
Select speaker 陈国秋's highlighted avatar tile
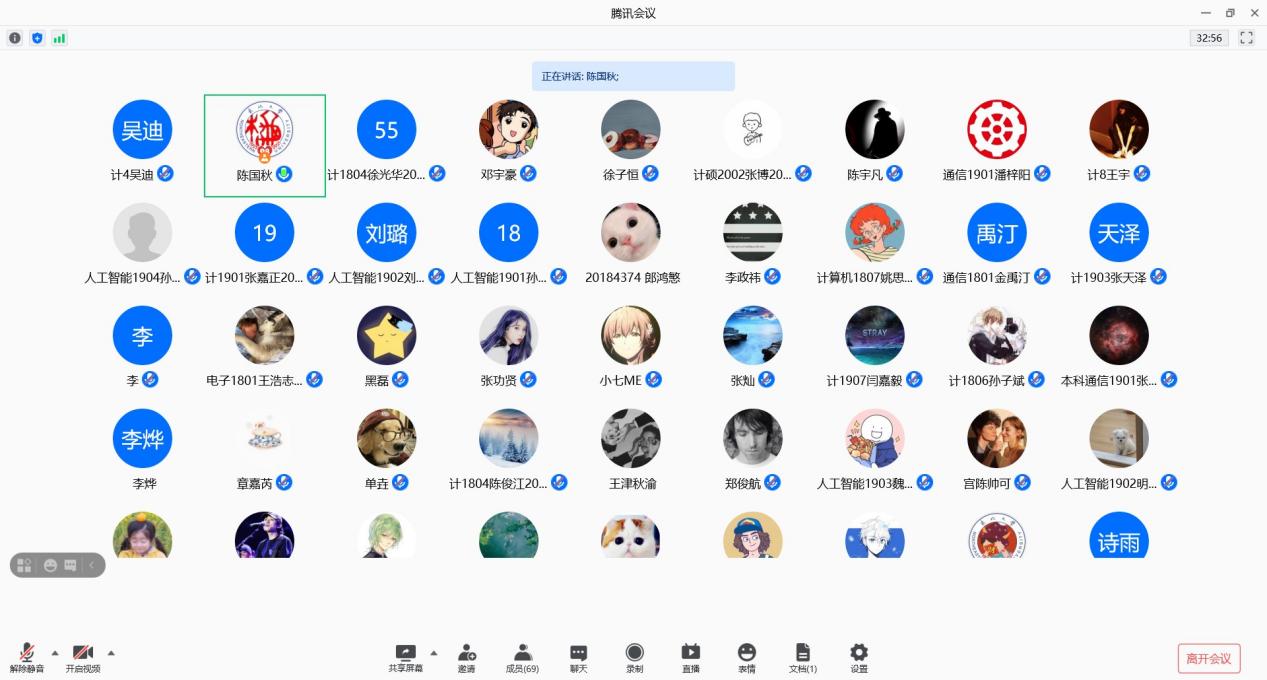tap(265, 145)
